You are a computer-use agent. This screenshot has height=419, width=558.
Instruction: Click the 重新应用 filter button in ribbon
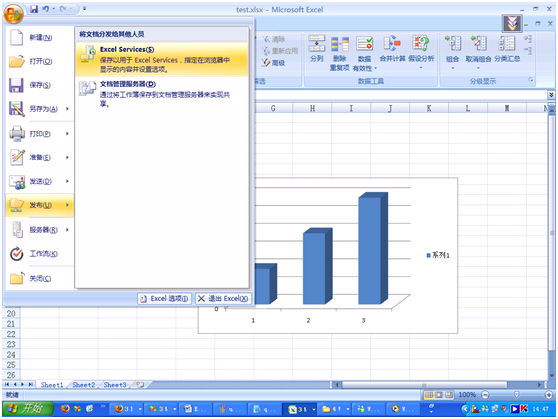280,51
